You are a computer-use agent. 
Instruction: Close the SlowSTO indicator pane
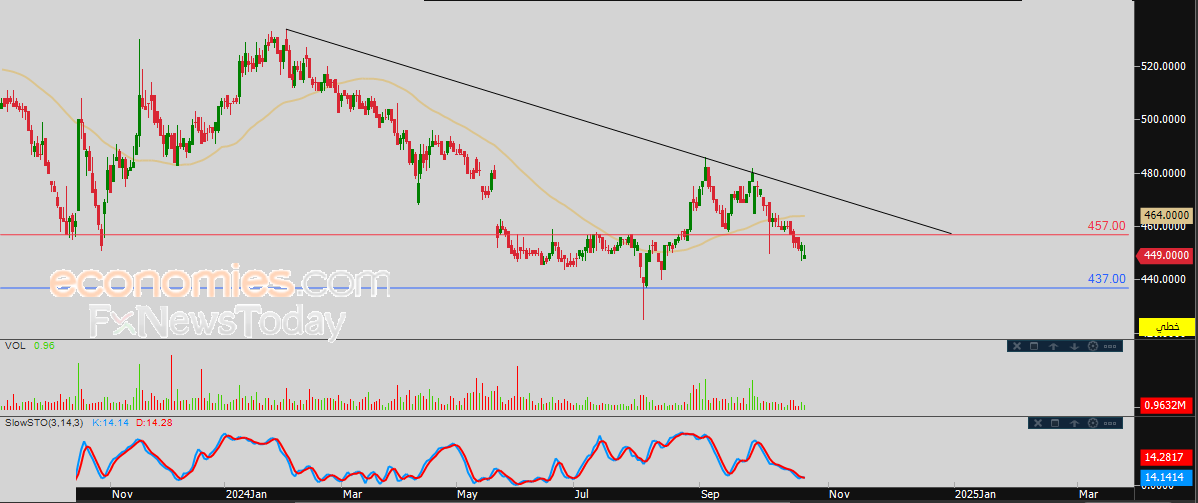tap(1037, 423)
